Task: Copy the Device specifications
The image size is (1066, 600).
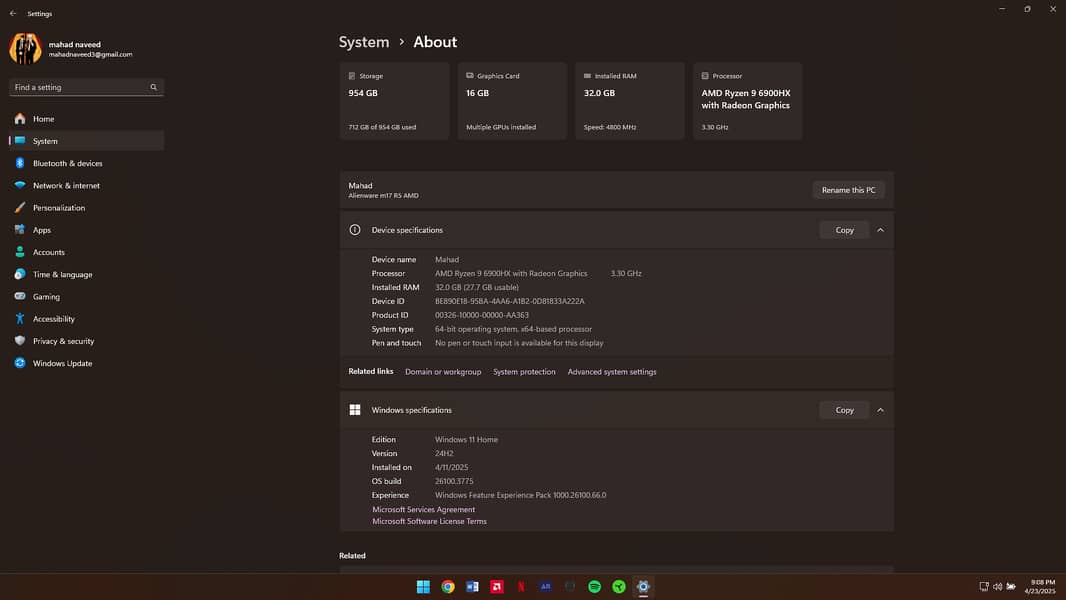Action: [x=844, y=230]
